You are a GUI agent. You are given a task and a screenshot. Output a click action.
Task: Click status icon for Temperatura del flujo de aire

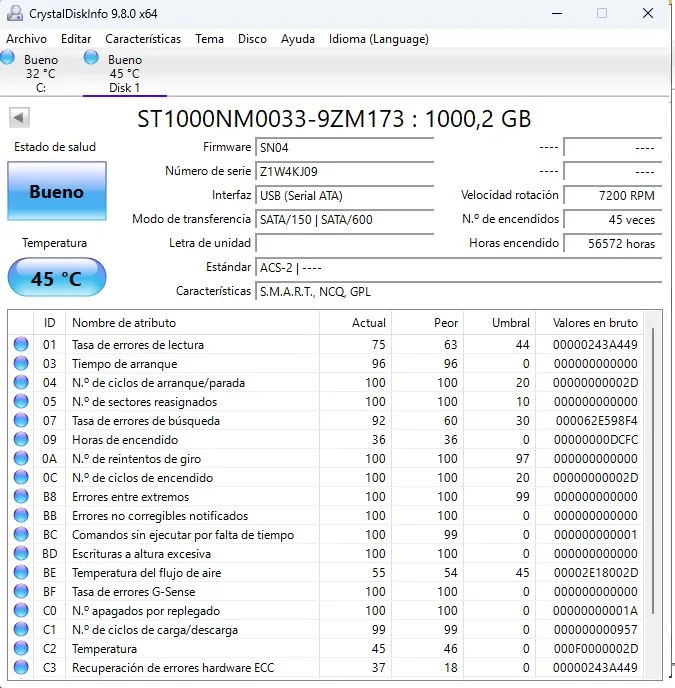(21, 573)
